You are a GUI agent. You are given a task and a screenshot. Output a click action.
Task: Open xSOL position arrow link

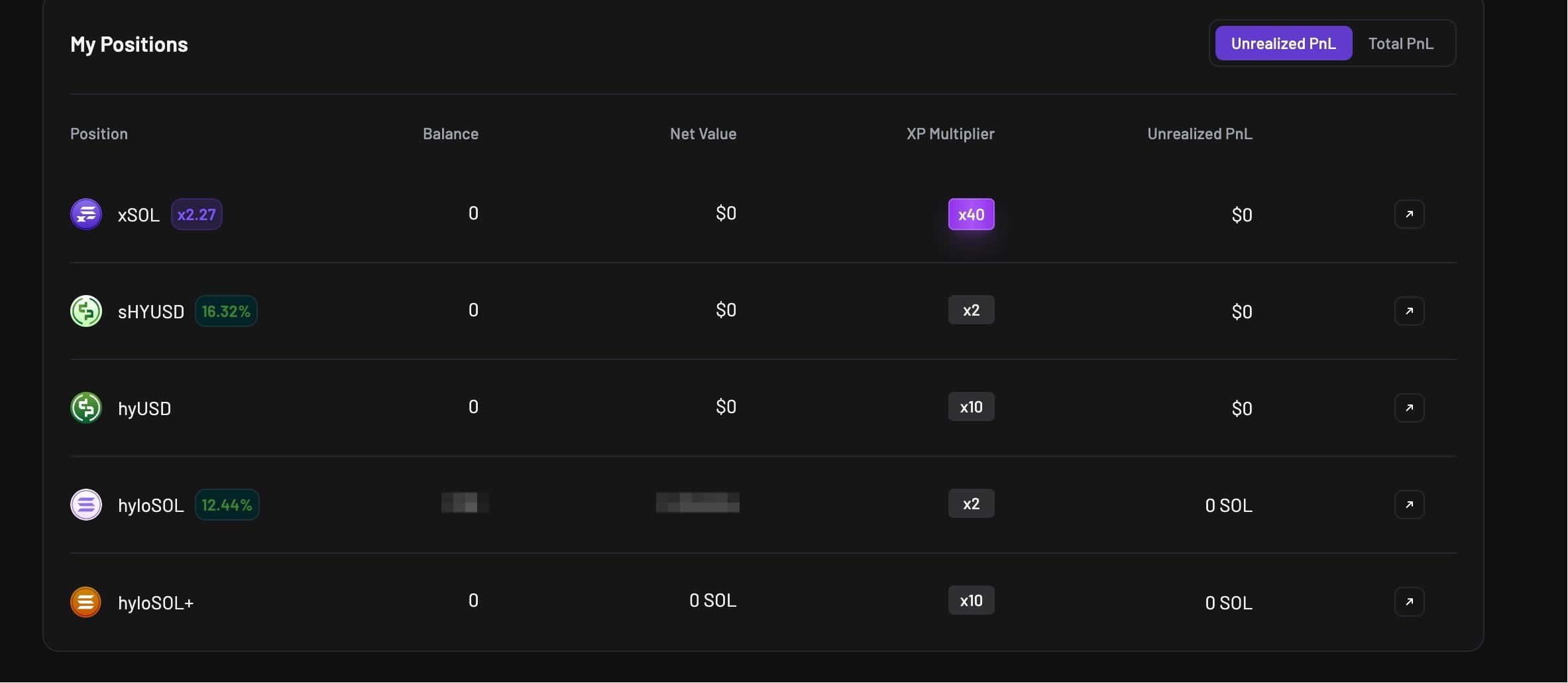1409,214
